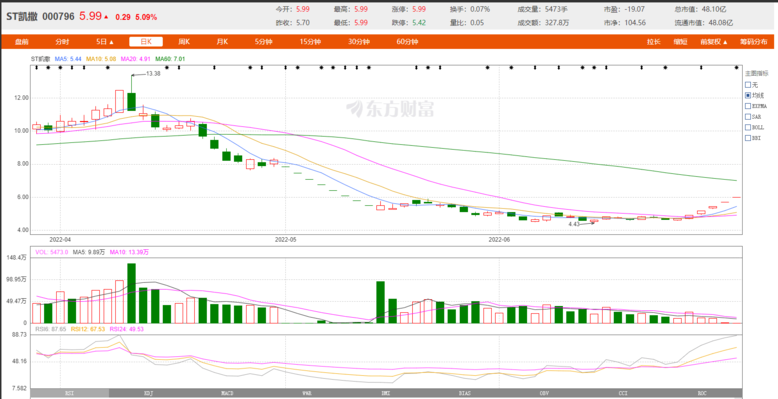Expand the 前复权 adjustment dropdown
This screenshot has width=778, height=399.
[714, 42]
